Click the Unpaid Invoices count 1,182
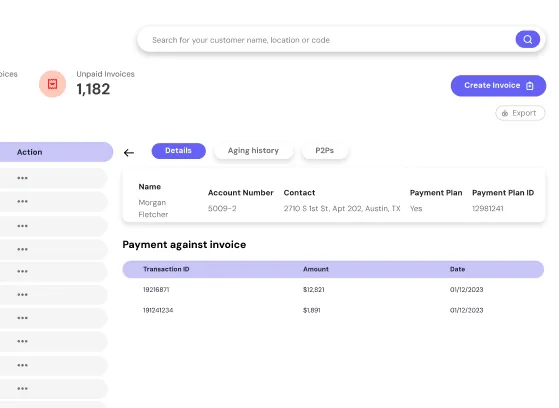The height and width of the screenshot is (408, 559). click(93, 89)
